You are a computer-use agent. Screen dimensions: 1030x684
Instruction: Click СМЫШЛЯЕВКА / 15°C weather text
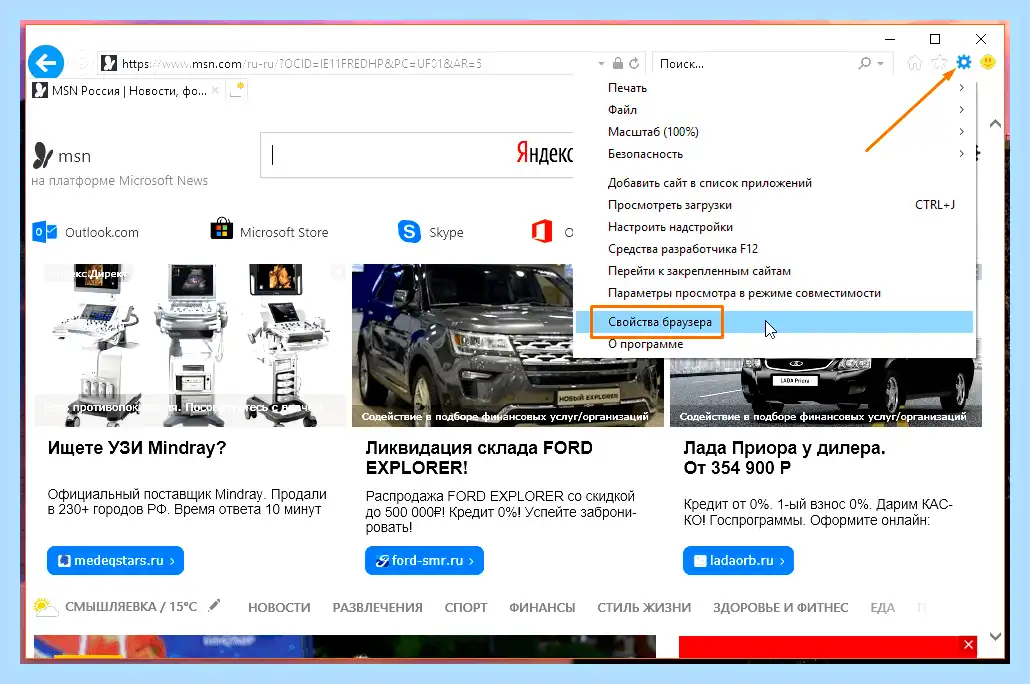coord(131,606)
